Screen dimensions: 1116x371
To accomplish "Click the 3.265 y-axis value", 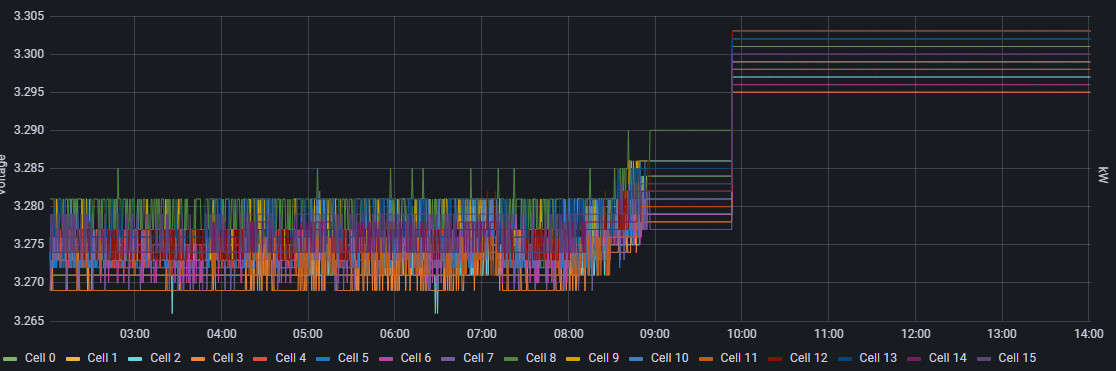I will click(x=28, y=321).
